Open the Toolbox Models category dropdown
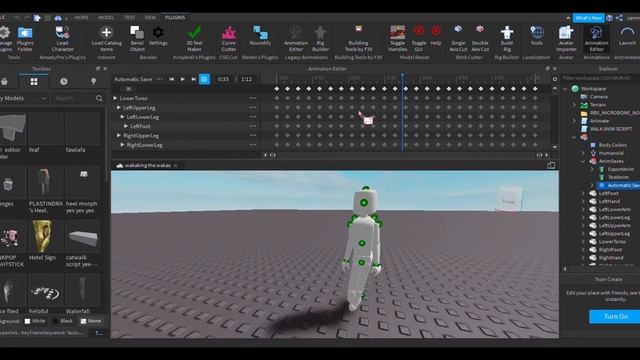The width and height of the screenshot is (640, 360). click(24, 98)
